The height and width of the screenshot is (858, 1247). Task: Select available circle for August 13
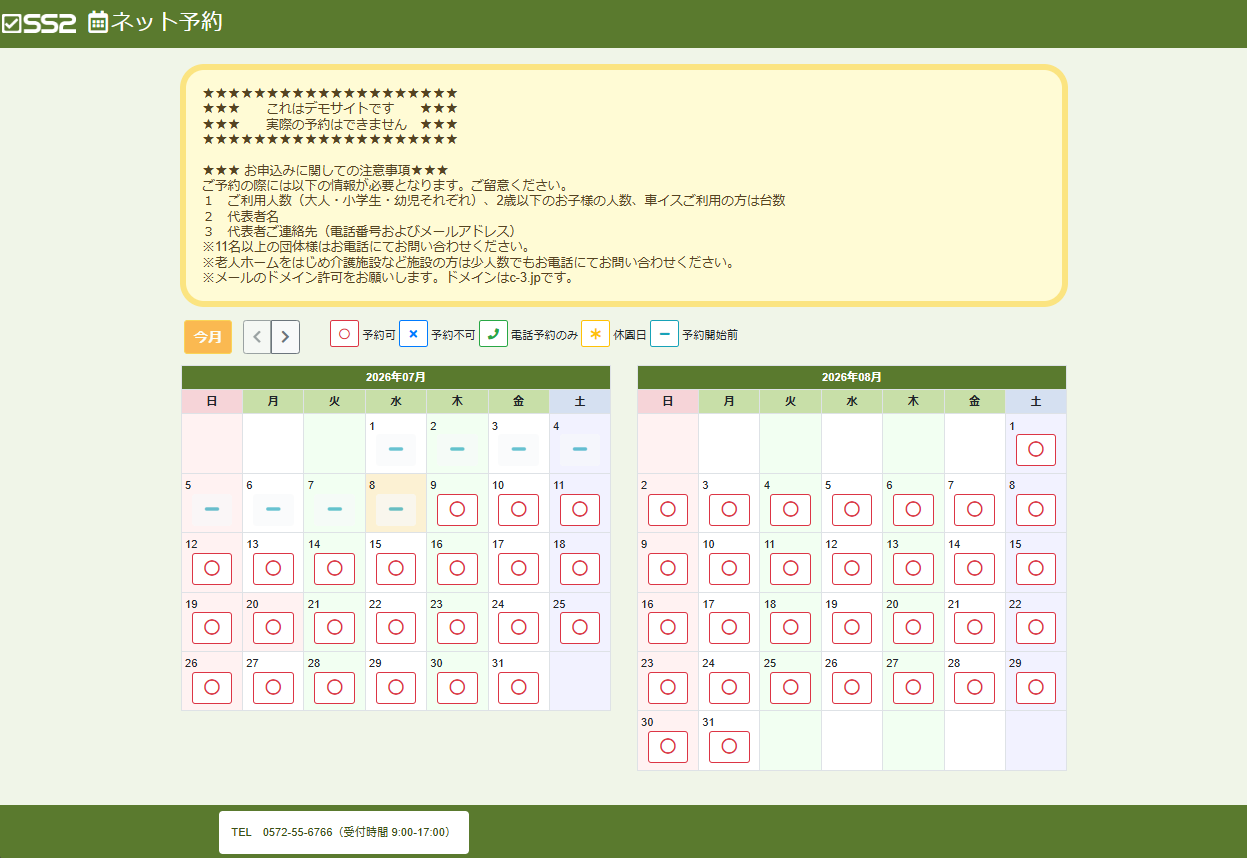913,568
